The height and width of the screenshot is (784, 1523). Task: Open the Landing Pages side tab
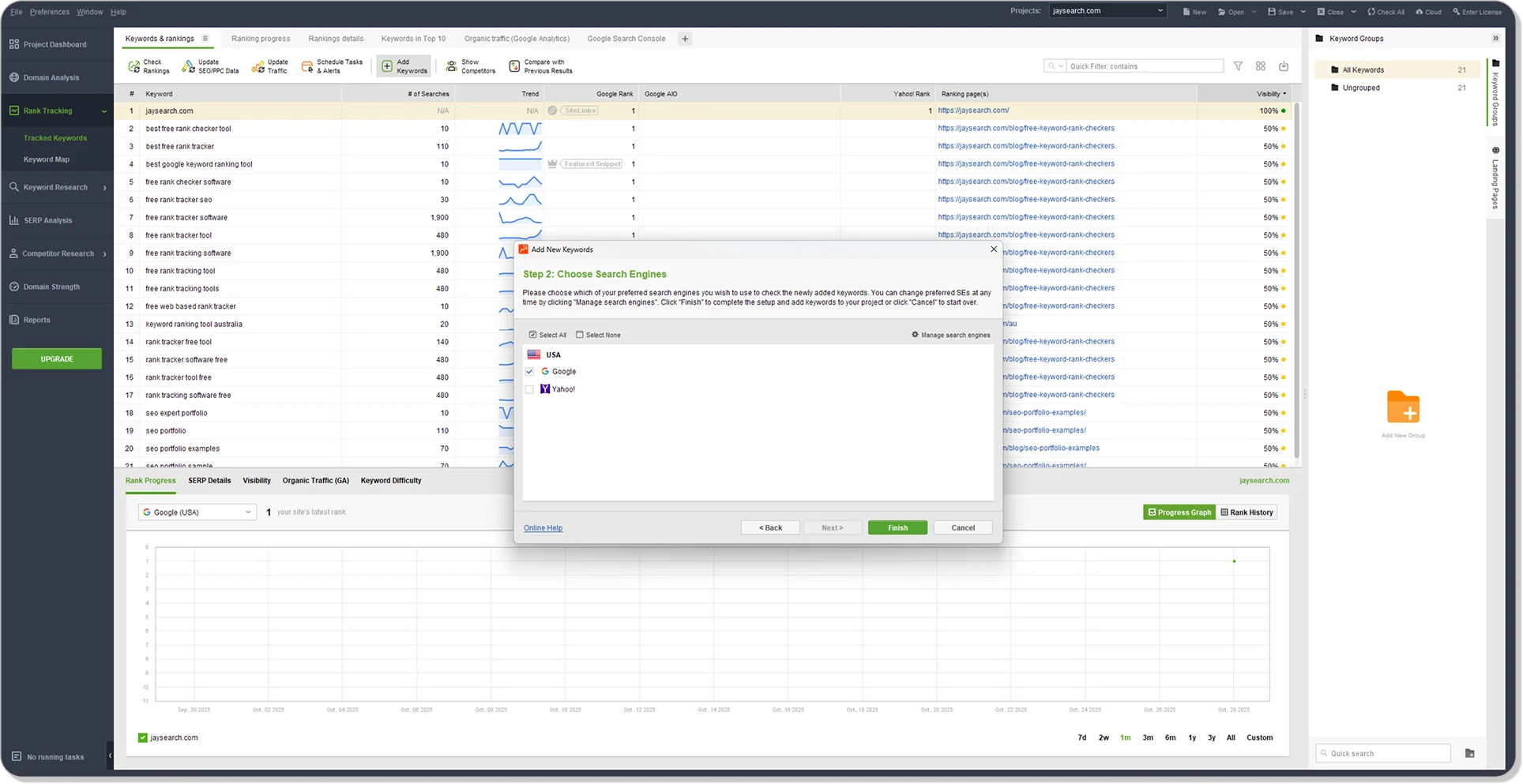(x=1495, y=178)
